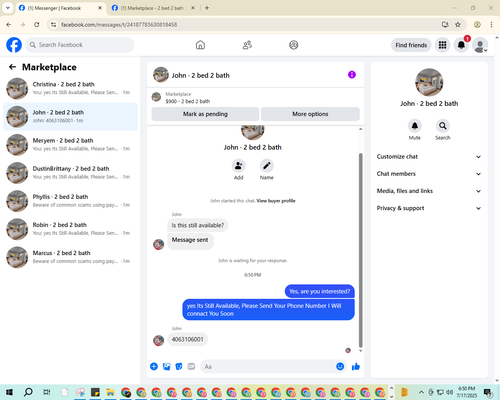The width and height of the screenshot is (500, 400).
Task: Open the Facebook menu grid icon
Action: (x=442, y=45)
